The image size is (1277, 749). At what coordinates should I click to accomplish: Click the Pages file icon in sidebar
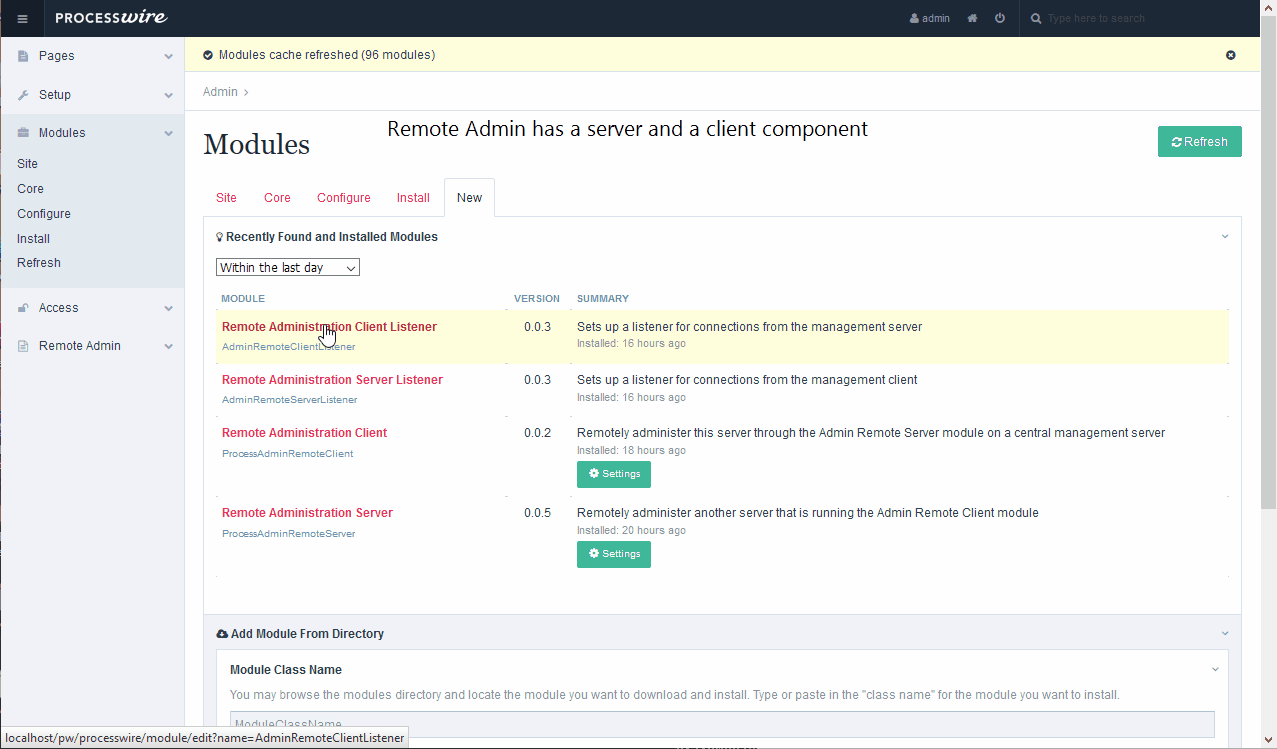[23, 57]
